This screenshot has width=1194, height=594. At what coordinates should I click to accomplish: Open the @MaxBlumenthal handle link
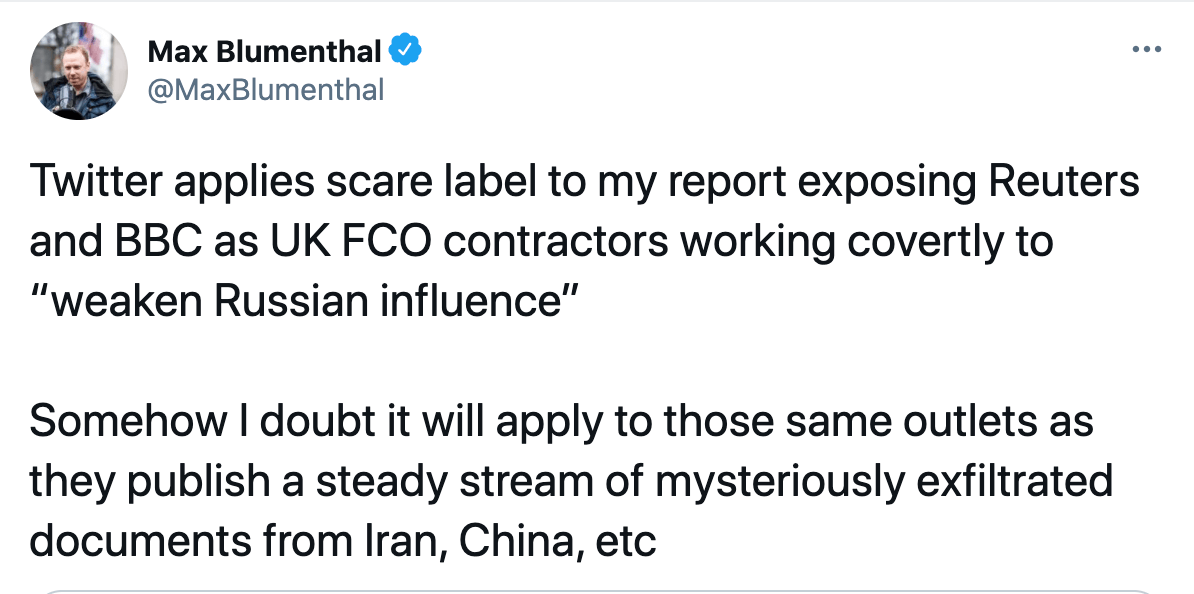(265, 90)
